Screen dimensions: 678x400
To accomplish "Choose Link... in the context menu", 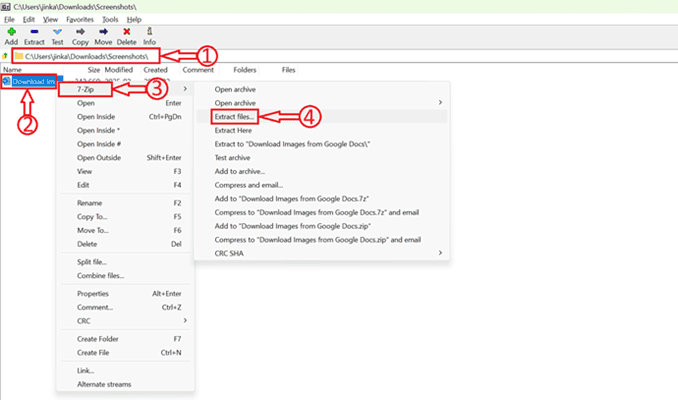I will [x=125, y=371].
